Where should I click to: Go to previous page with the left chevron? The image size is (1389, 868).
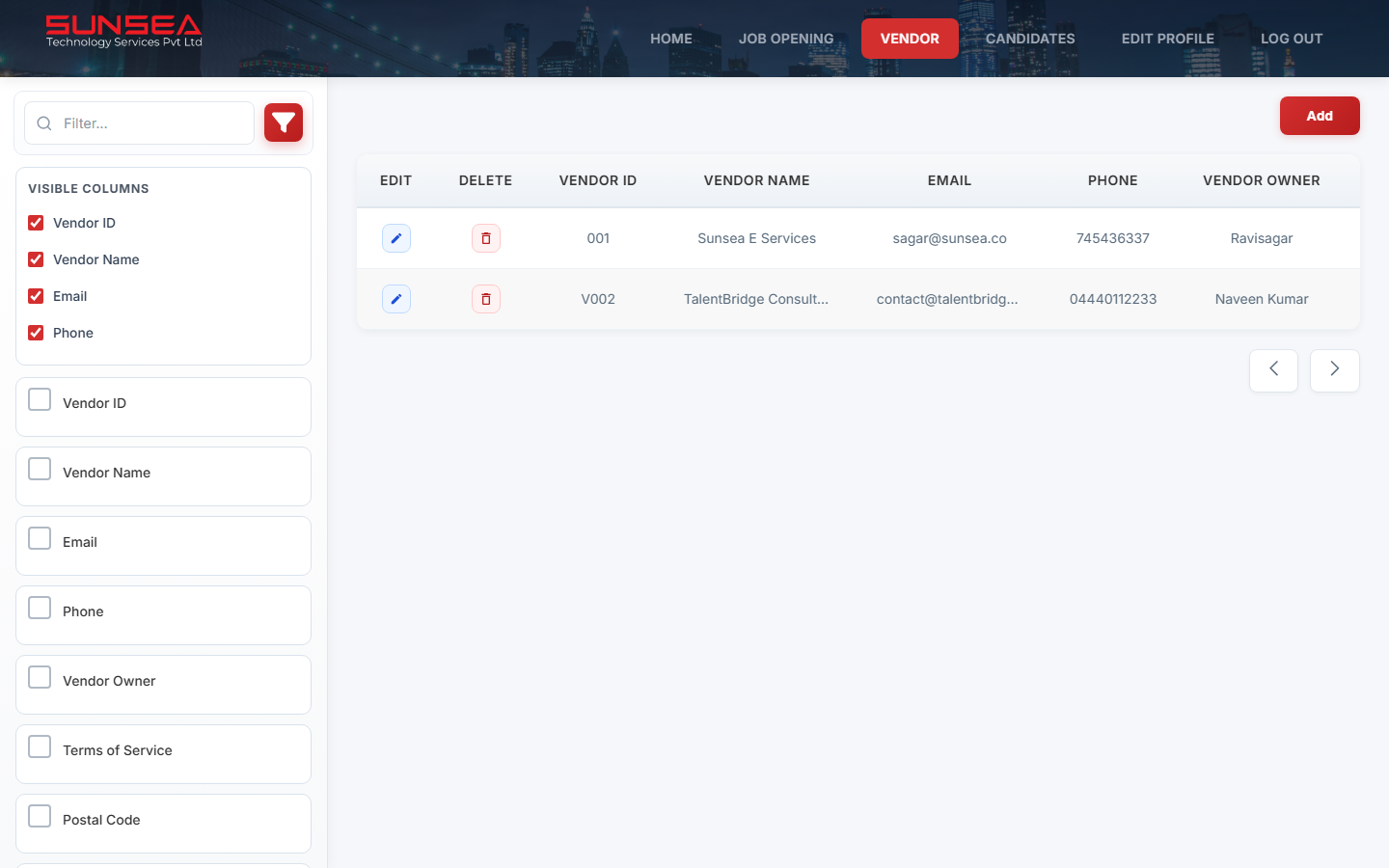coord(1273,370)
